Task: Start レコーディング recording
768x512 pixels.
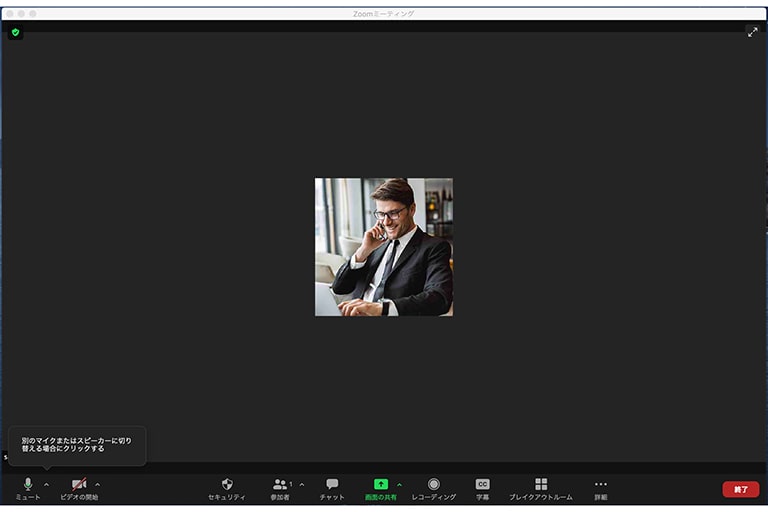Action: pos(433,489)
